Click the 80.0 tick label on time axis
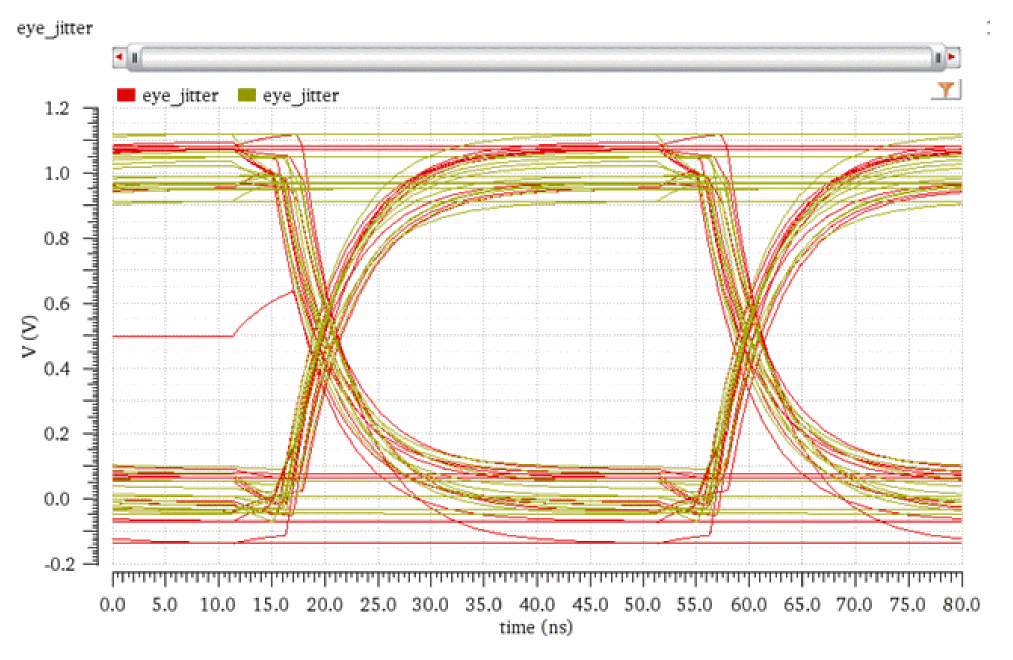This screenshot has width=1013, height=660. click(x=961, y=605)
